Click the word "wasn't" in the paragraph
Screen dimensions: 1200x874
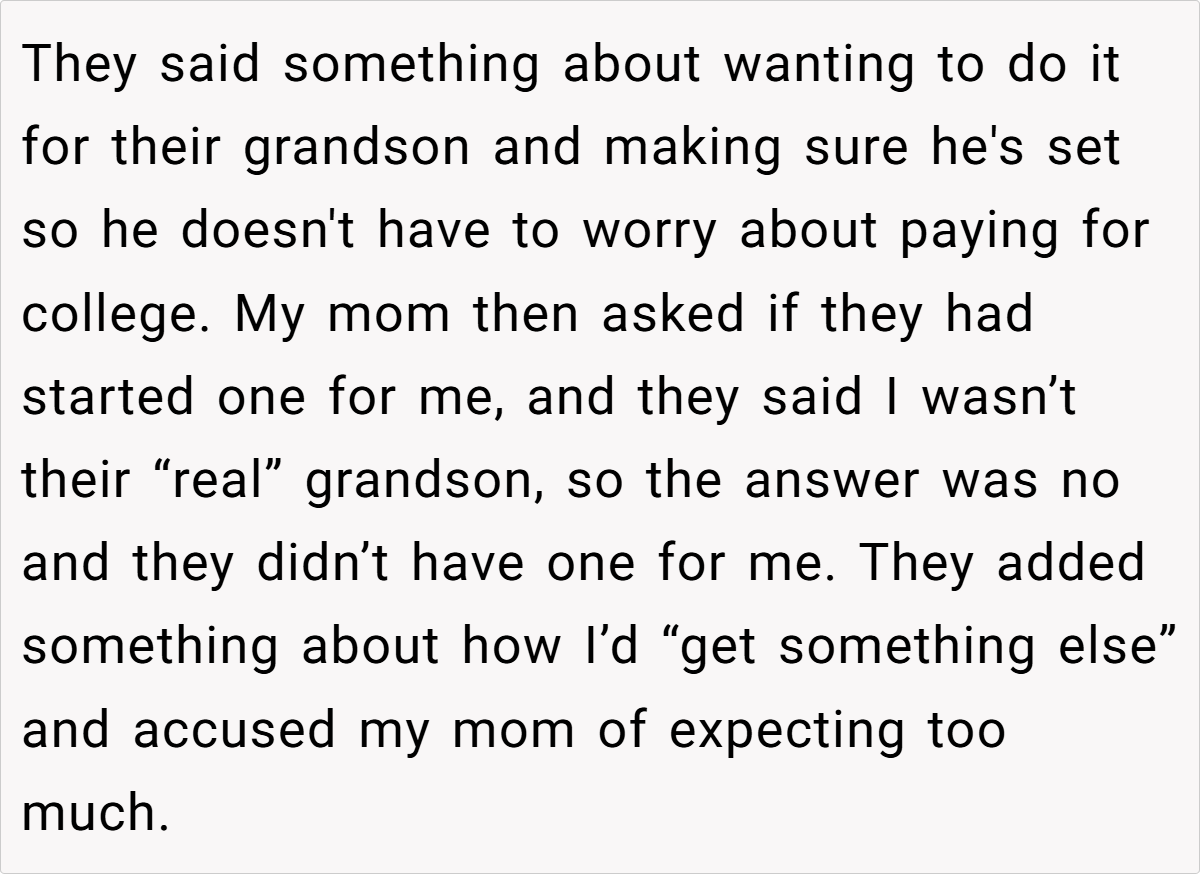(x=998, y=397)
